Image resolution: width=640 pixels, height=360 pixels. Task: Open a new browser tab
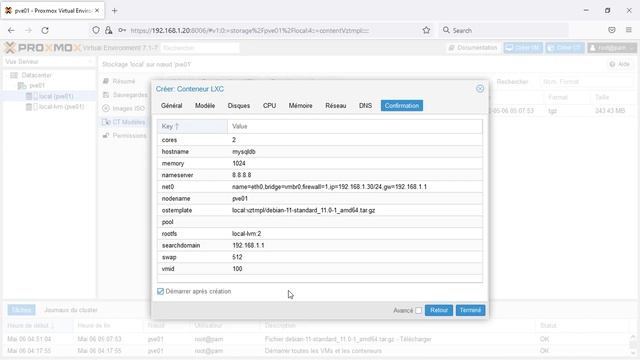(115, 11)
